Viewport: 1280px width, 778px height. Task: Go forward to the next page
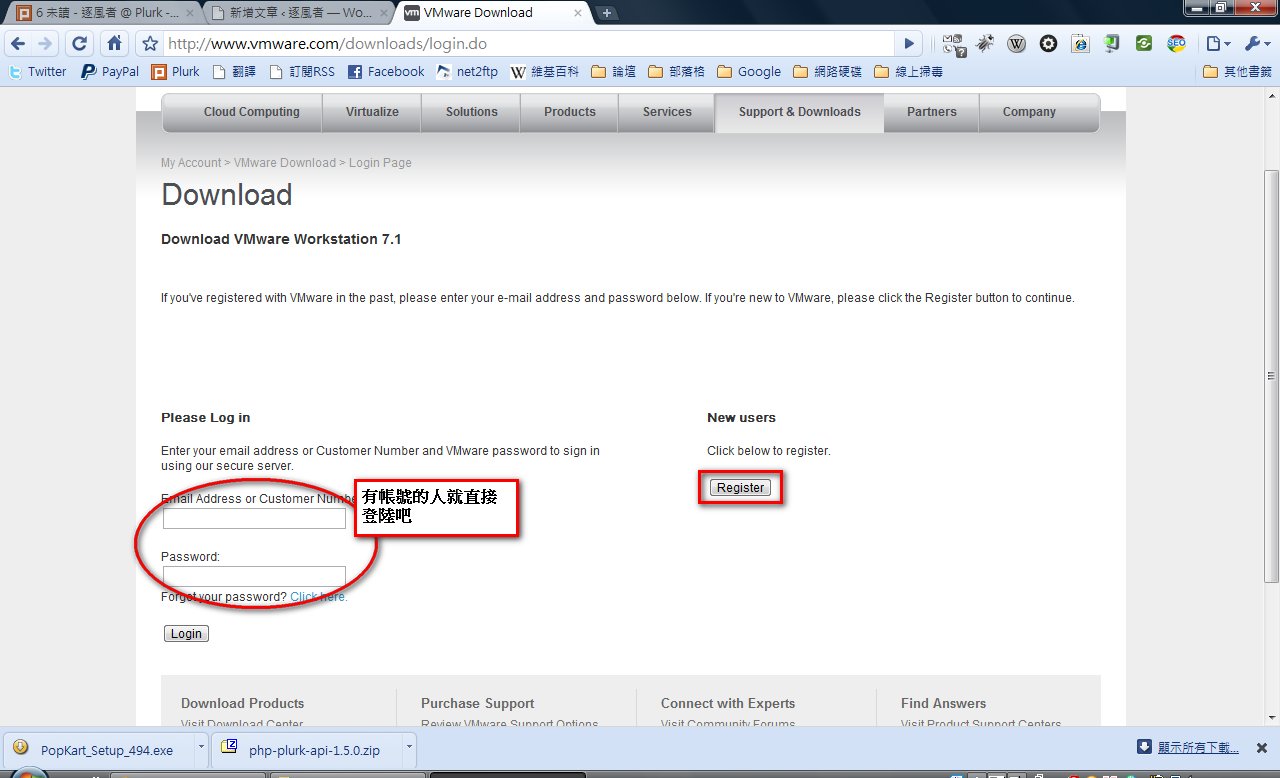tap(45, 44)
